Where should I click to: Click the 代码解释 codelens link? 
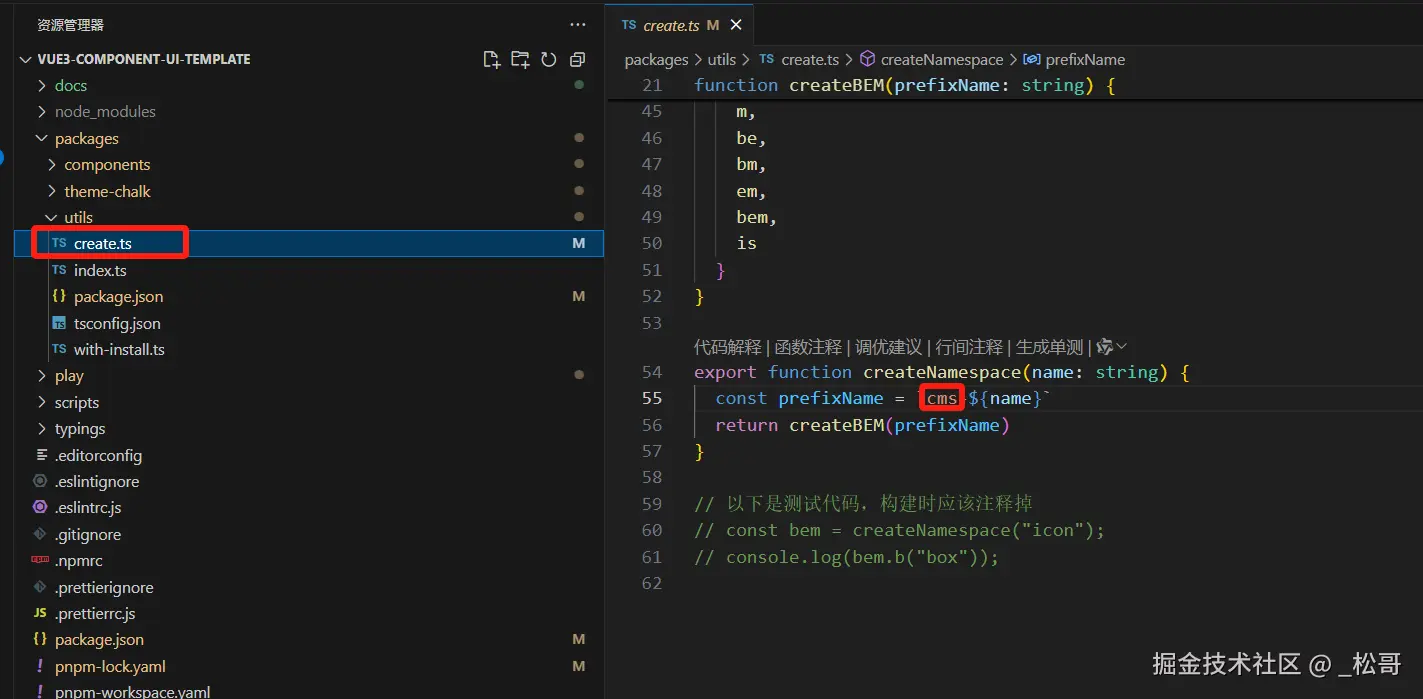click(x=727, y=347)
